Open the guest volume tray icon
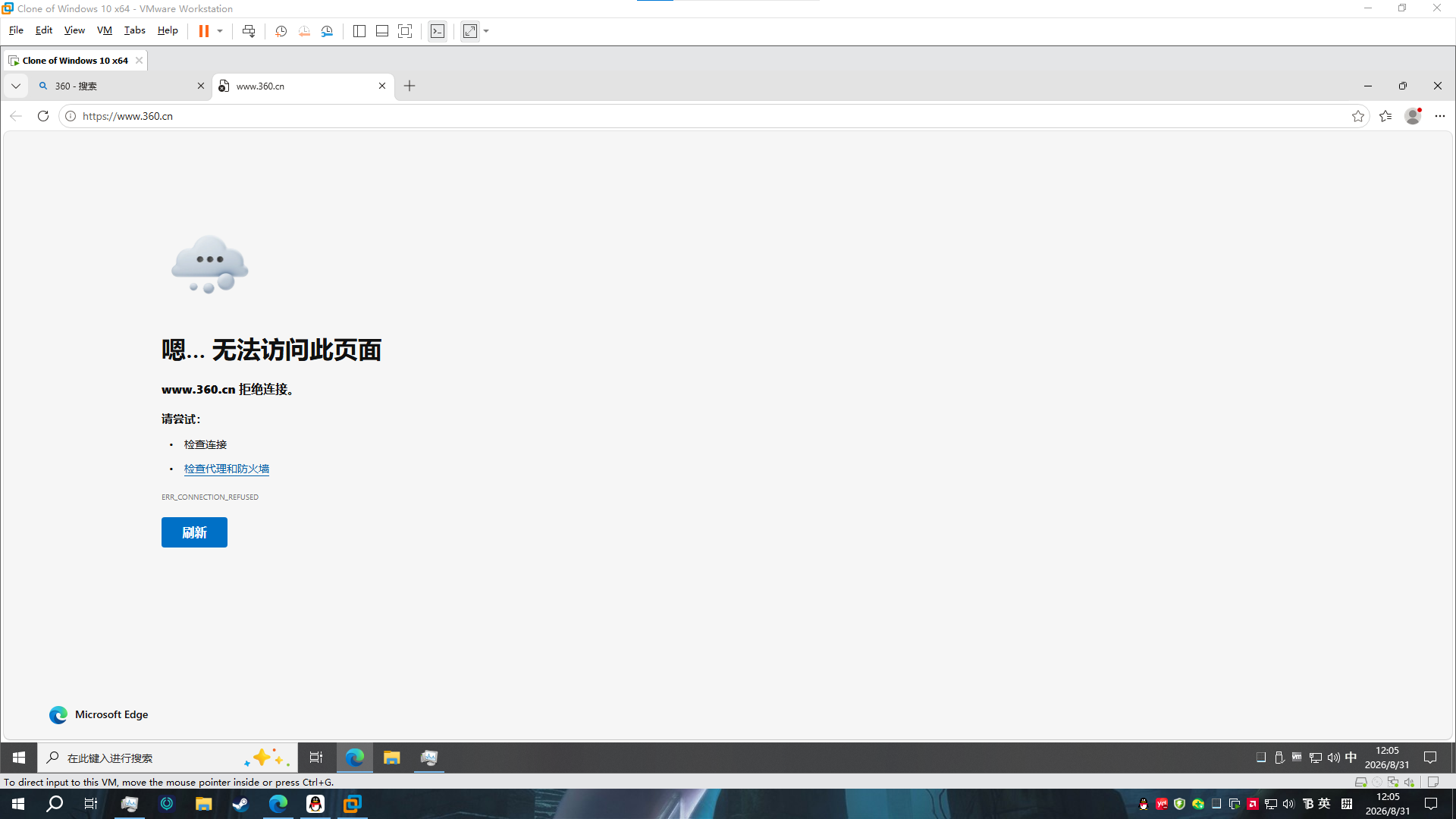The image size is (1456, 819). 1333,758
